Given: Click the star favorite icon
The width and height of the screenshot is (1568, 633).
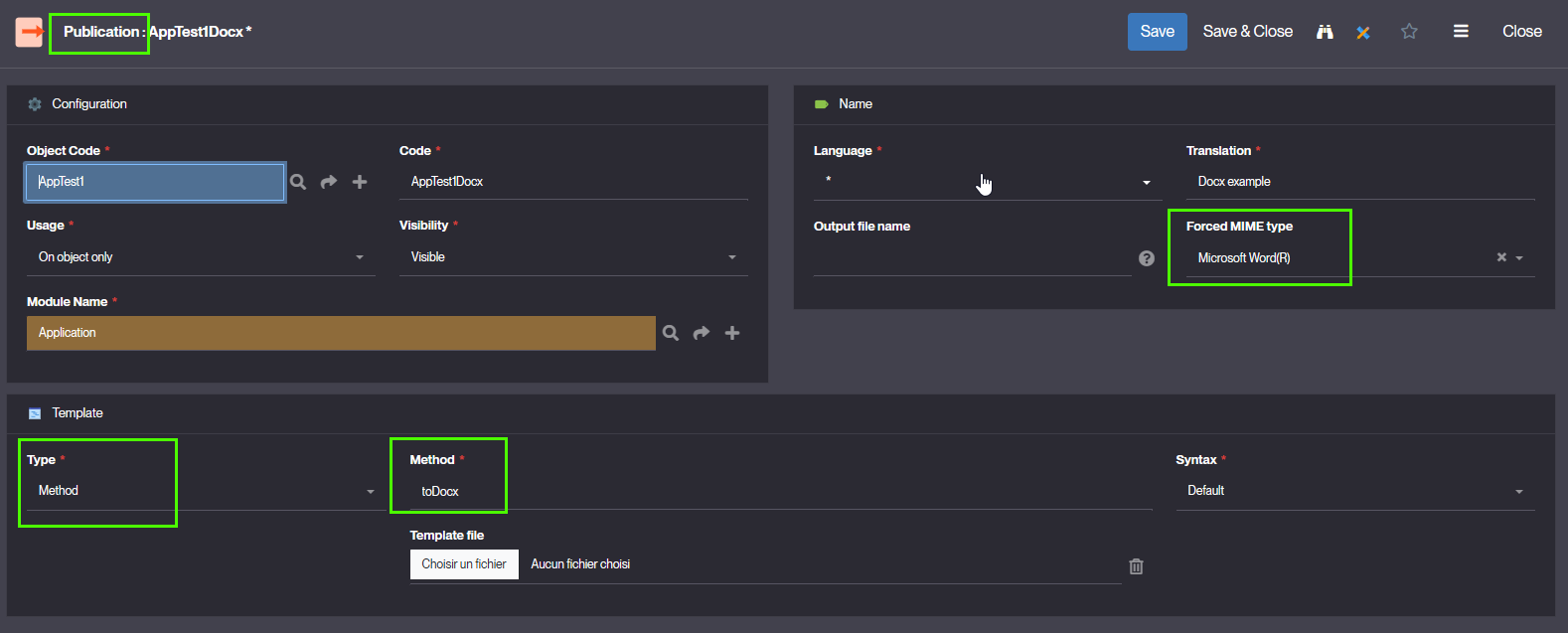Looking at the screenshot, I should (x=1409, y=32).
